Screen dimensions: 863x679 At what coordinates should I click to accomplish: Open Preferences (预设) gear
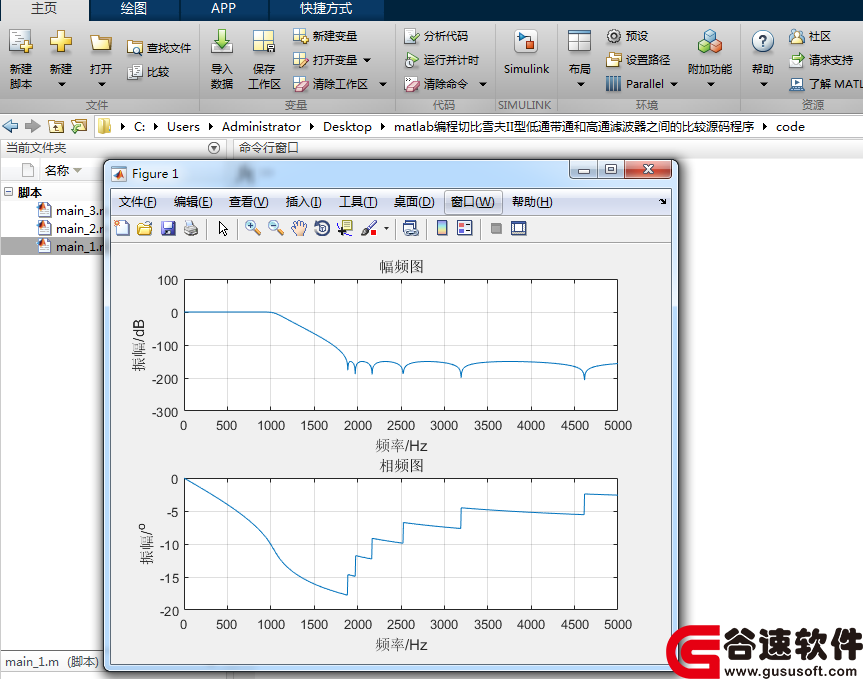click(x=627, y=36)
